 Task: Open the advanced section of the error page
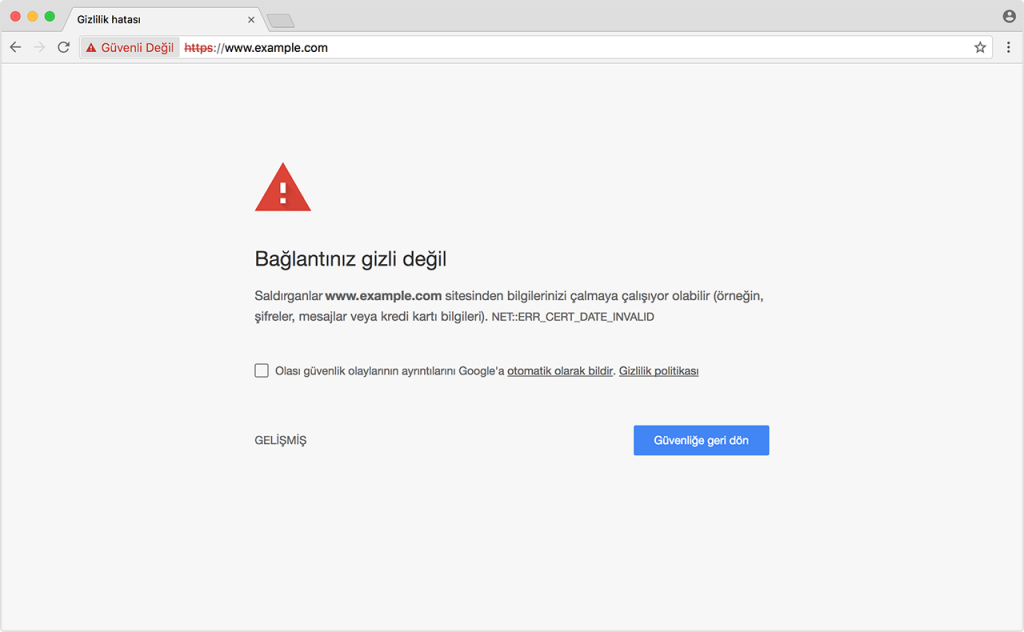tap(281, 440)
